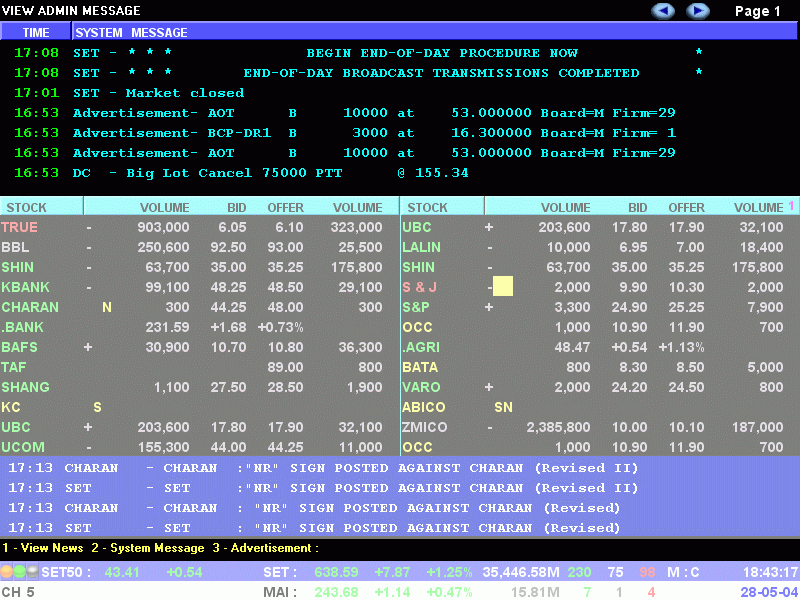
Task: Select the Big Lot Cancel 75000 PTT message
Action: coord(241,173)
